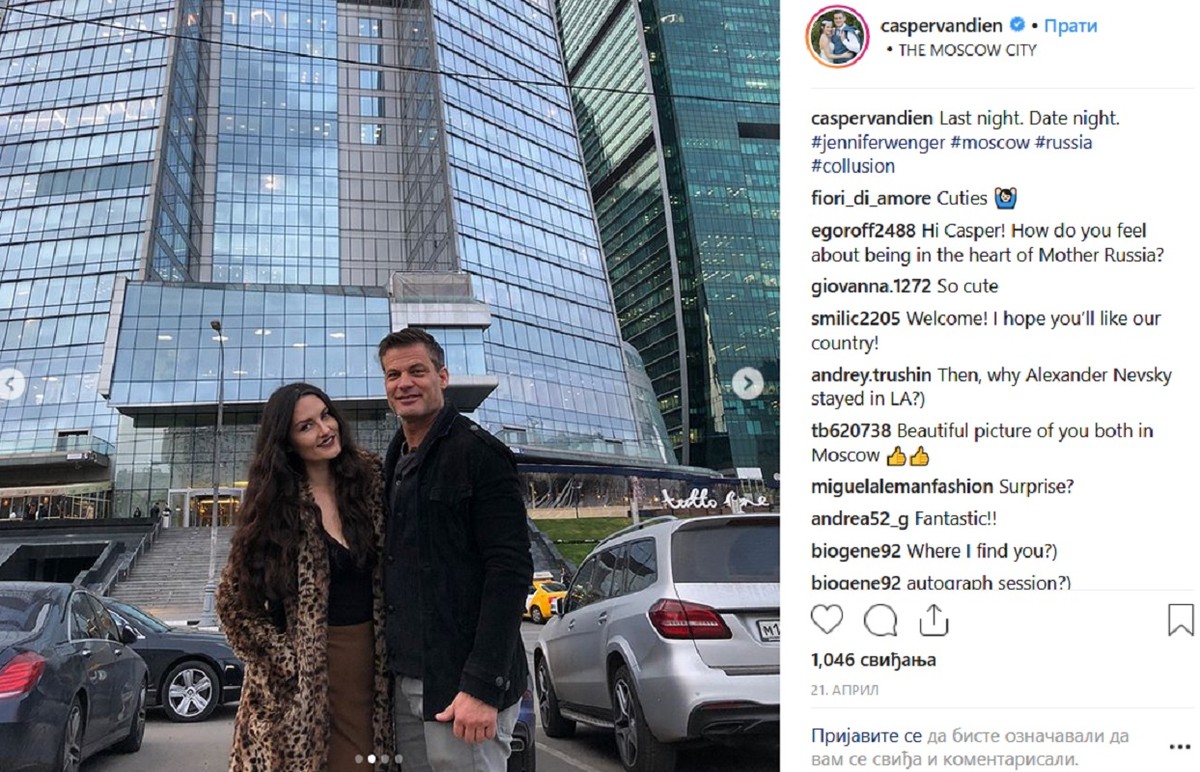View egoroff2488 commenter profile
The height and width of the screenshot is (772, 1200).
click(863, 230)
